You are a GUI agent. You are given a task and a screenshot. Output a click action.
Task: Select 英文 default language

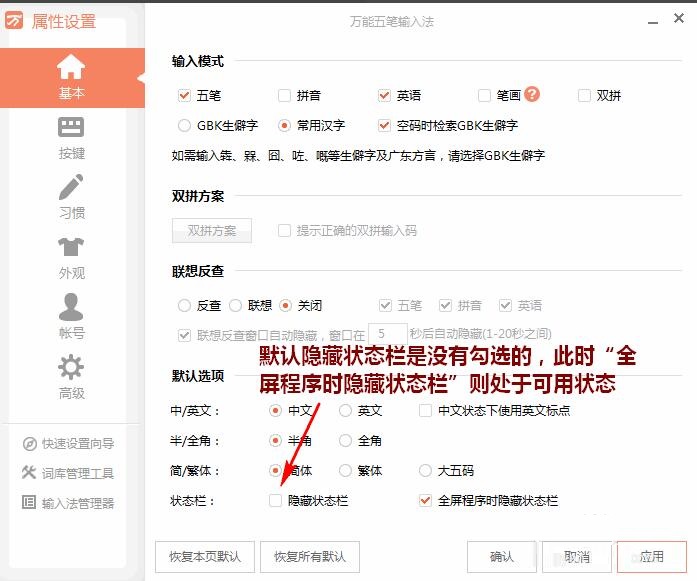345,410
